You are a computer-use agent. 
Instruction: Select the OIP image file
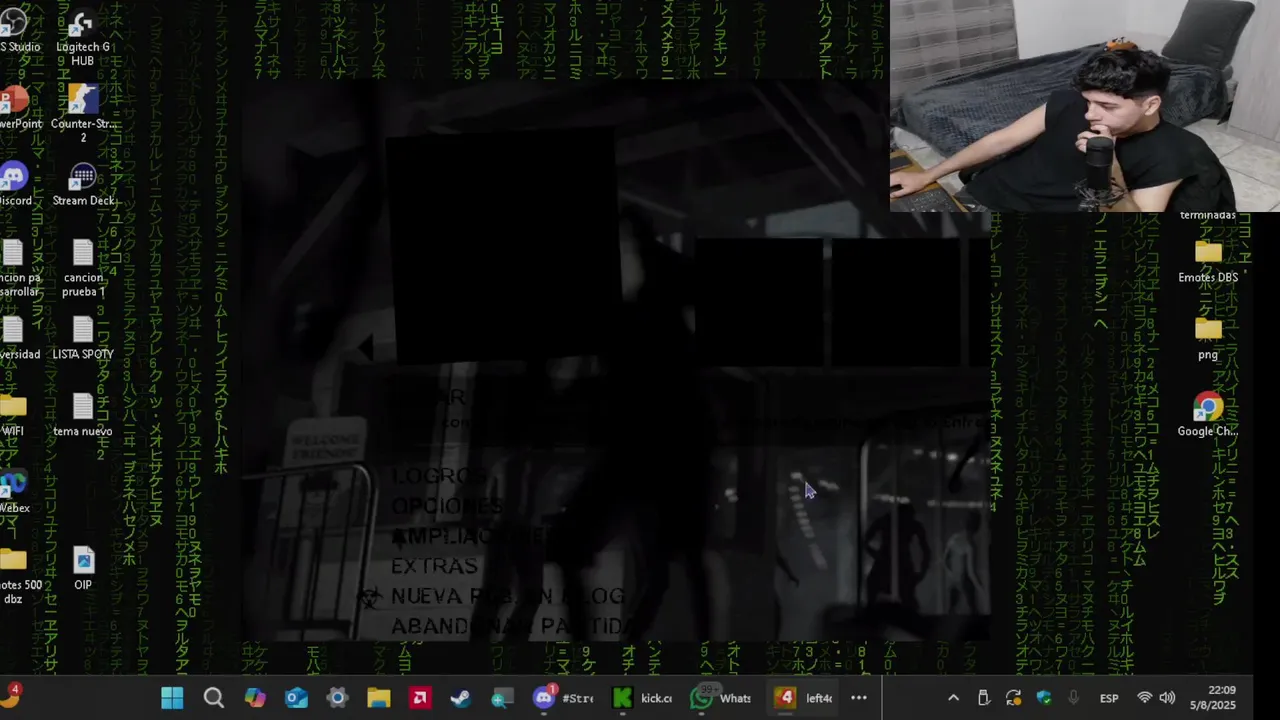tap(83, 569)
